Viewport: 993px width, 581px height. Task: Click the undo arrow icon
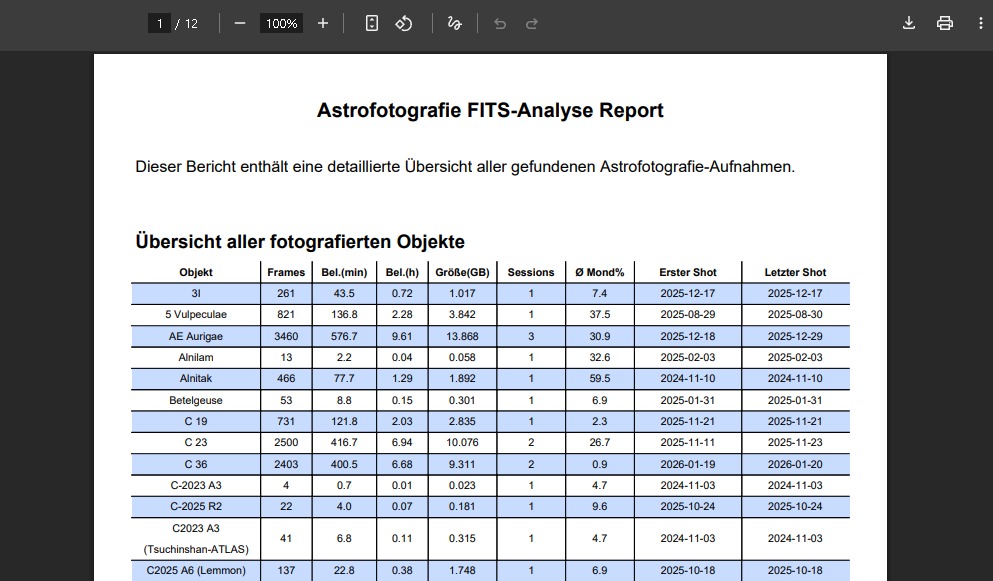[500, 23]
